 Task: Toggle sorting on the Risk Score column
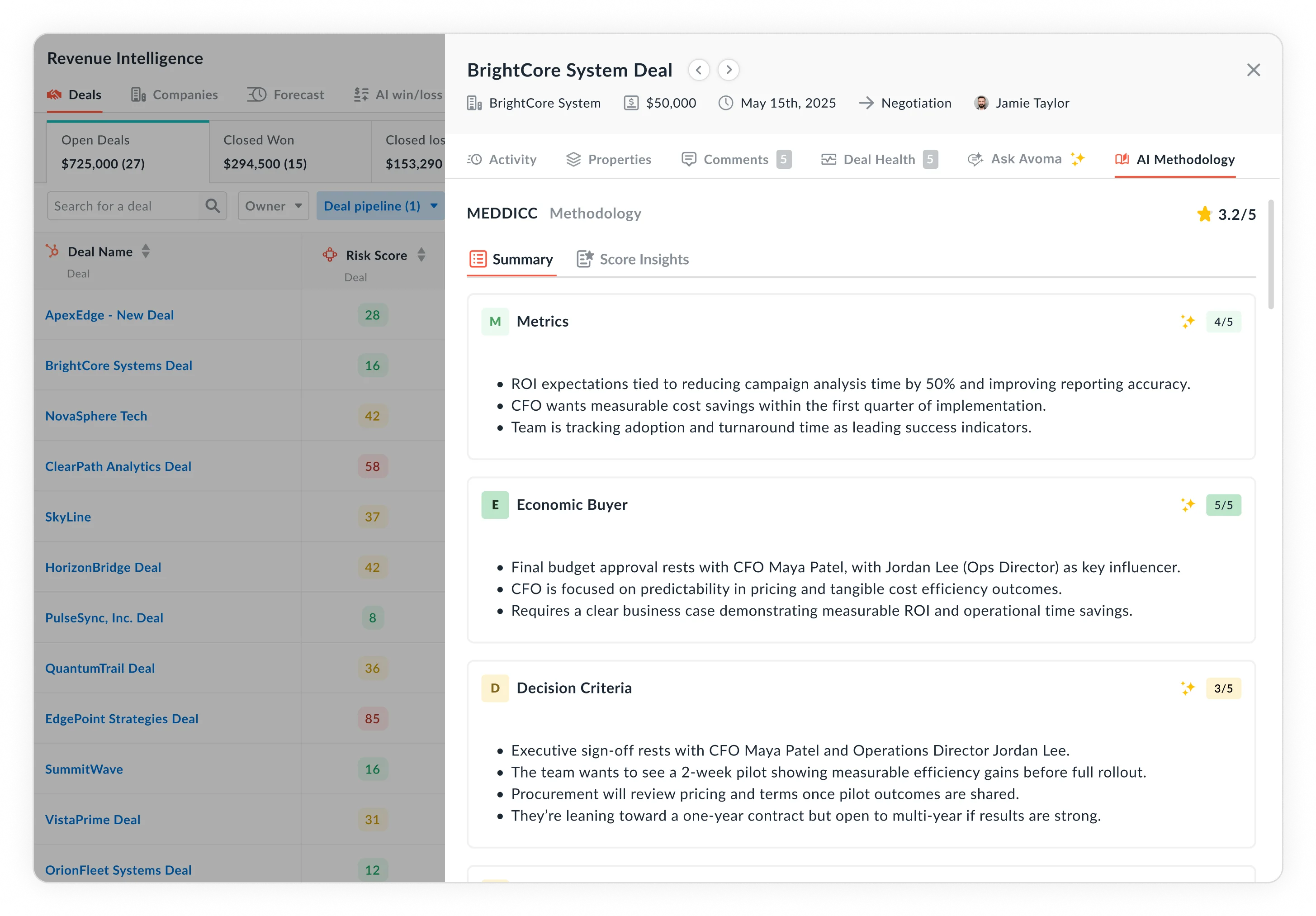(421, 255)
